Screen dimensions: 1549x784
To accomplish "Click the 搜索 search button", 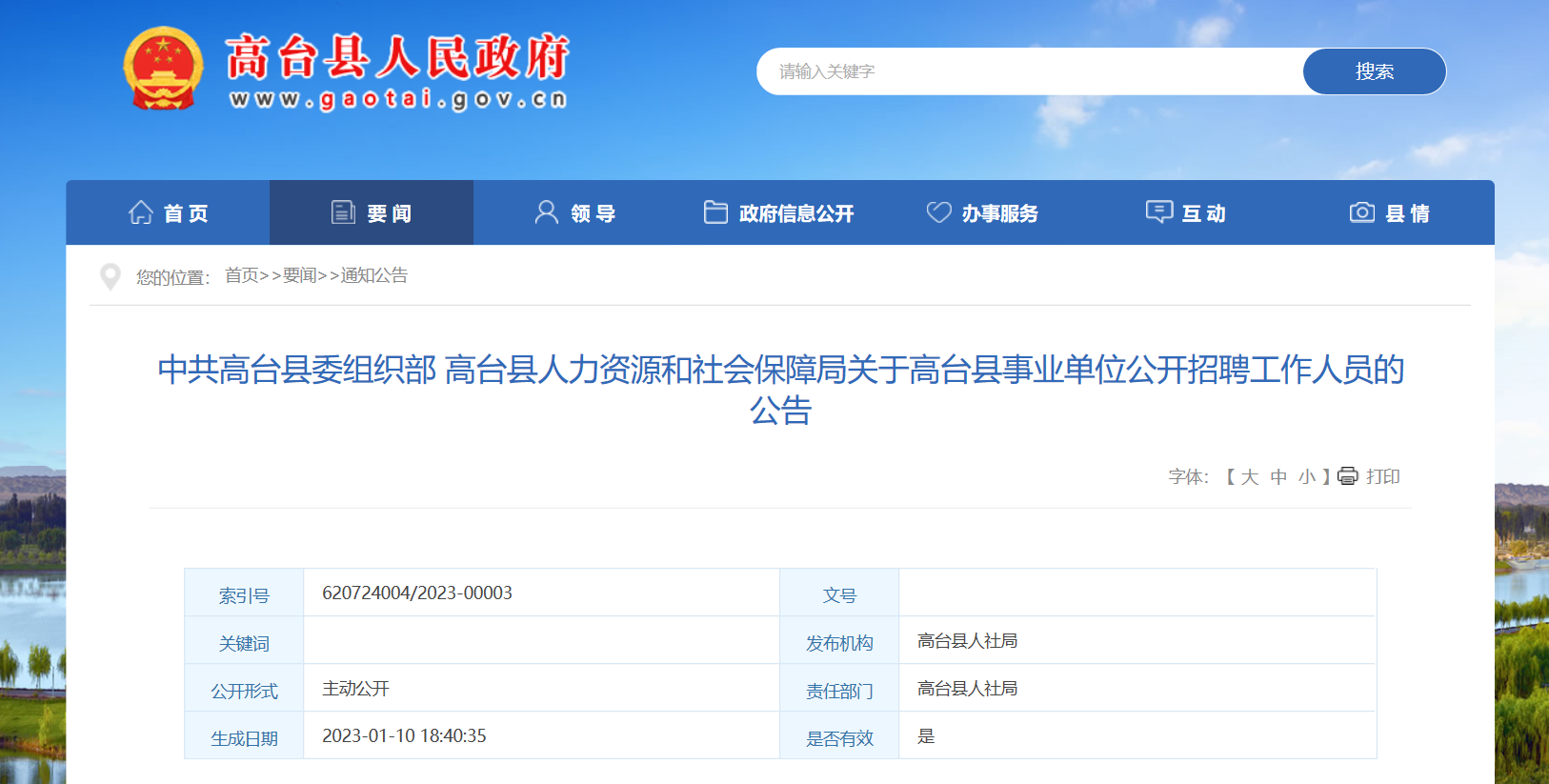I will 1375,71.
